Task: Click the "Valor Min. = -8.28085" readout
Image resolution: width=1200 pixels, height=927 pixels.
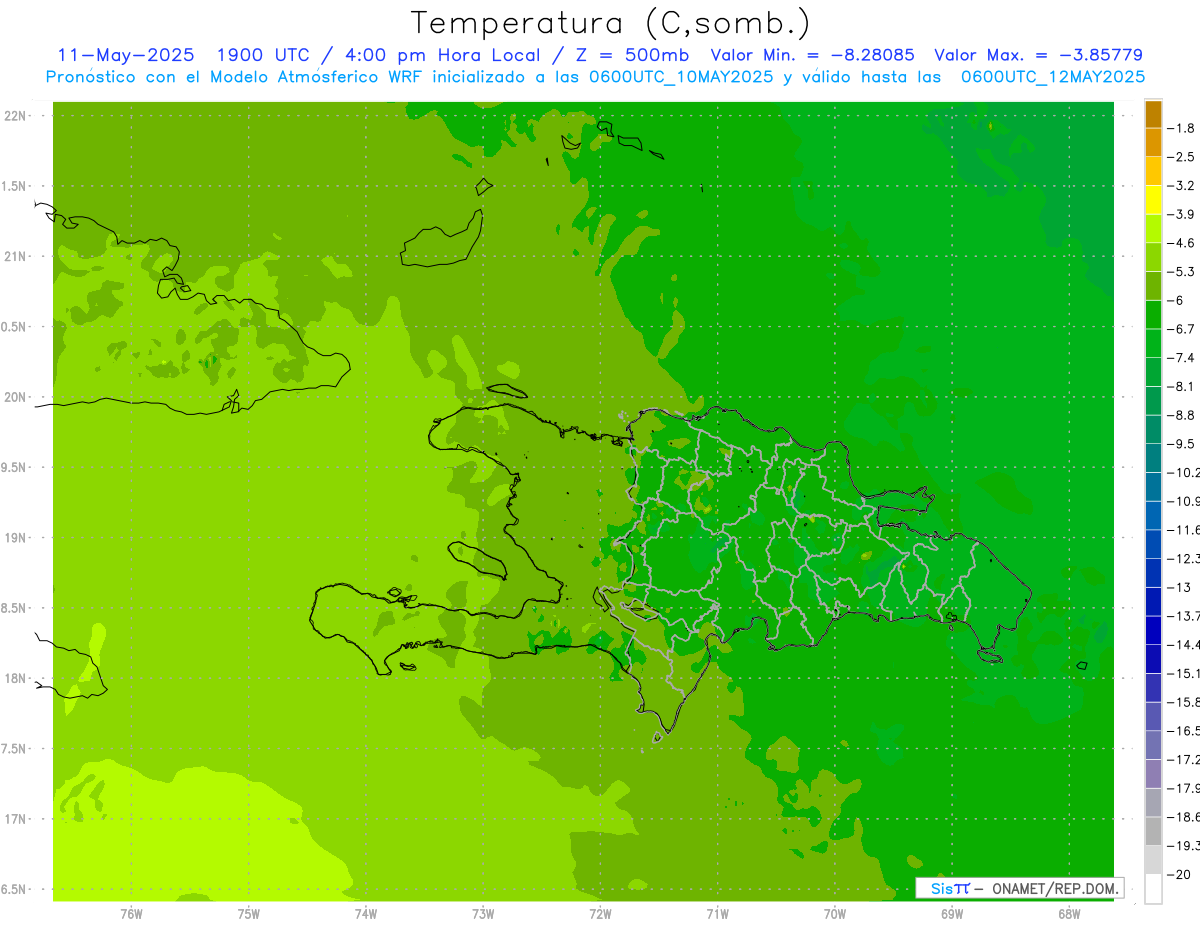Action: 812,55
